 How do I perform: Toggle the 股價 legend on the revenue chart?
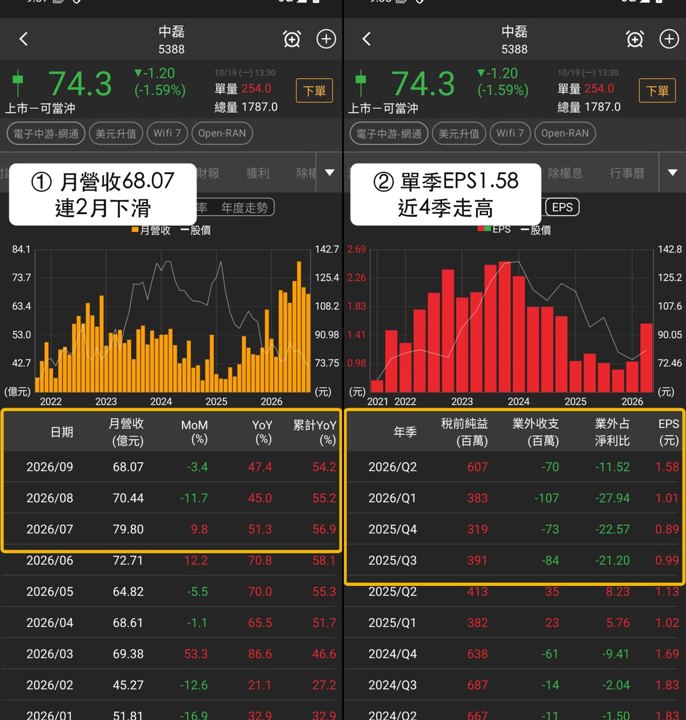(196, 230)
